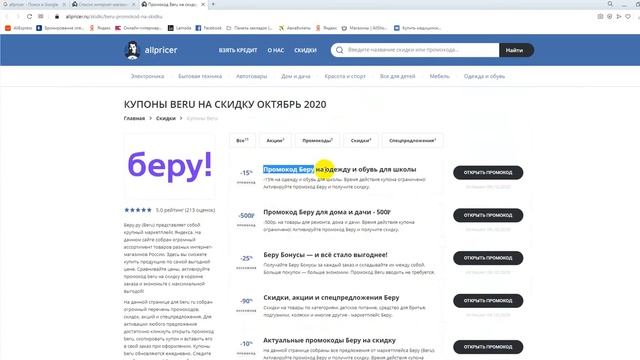Select the Спецпредложения filter tab
Image resolution: width=640 pixels, height=360 pixels.
coord(412,140)
